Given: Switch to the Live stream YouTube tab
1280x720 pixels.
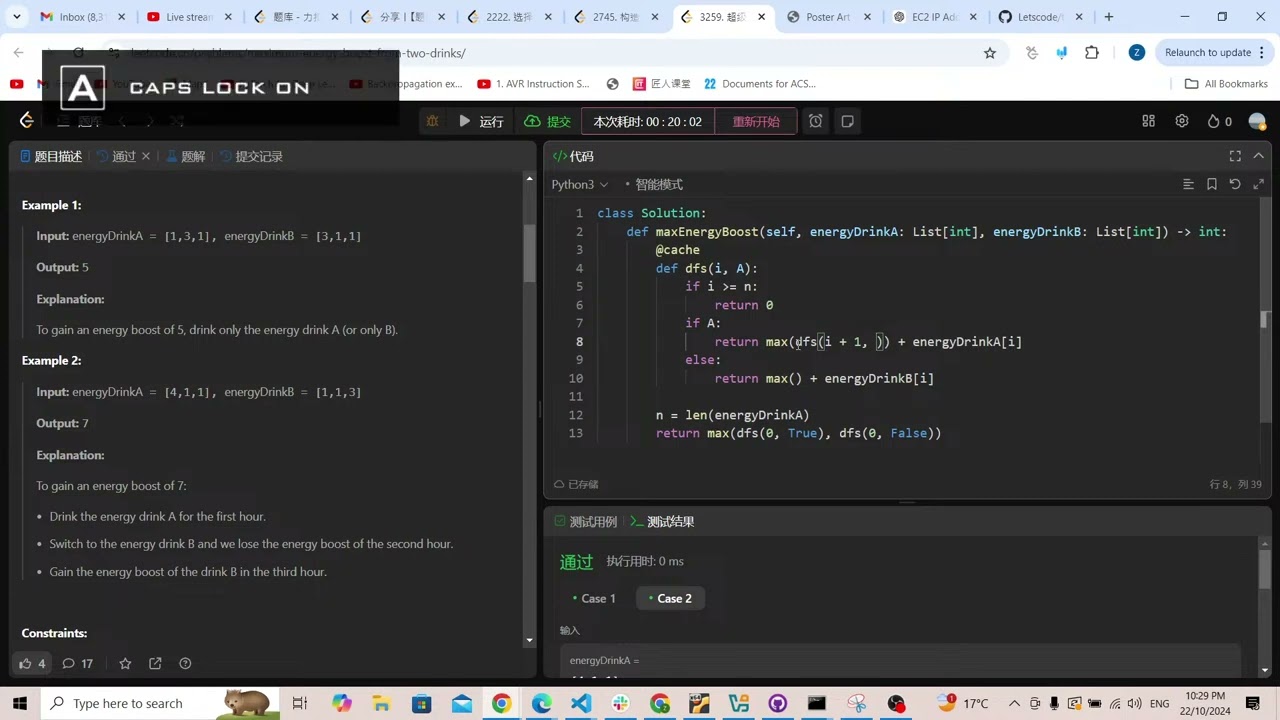Looking at the screenshot, I should click(187, 17).
